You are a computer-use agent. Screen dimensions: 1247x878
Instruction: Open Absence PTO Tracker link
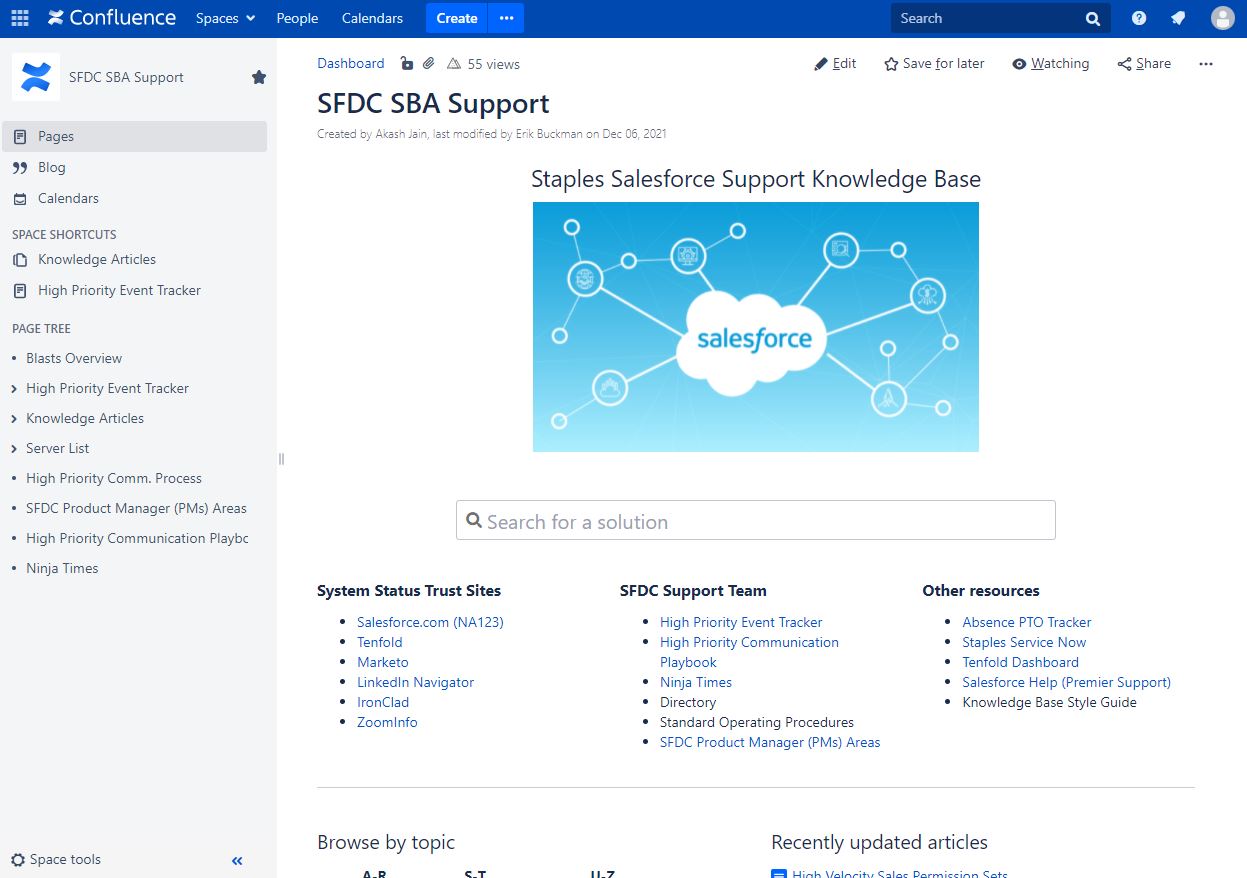(x=1027, y=622)
